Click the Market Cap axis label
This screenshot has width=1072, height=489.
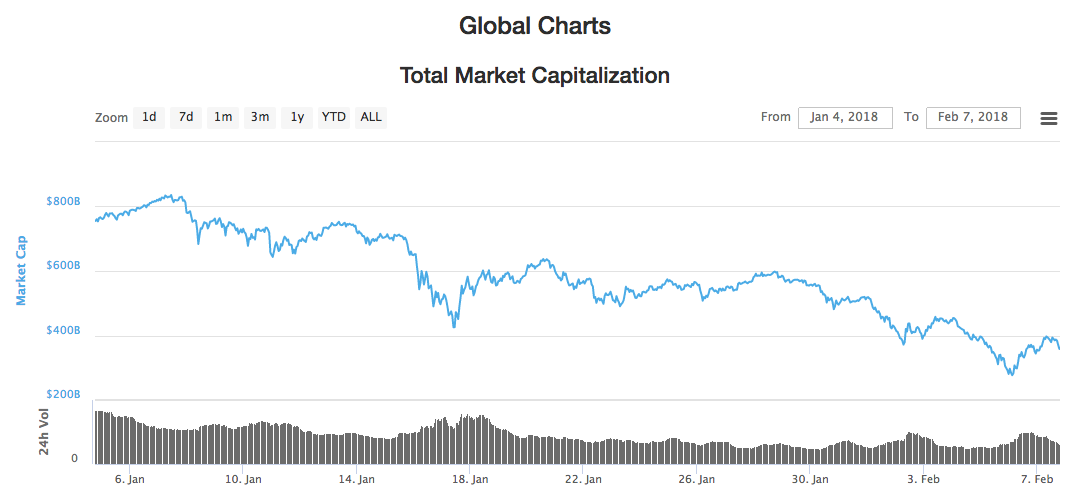(x=21, y=270)
